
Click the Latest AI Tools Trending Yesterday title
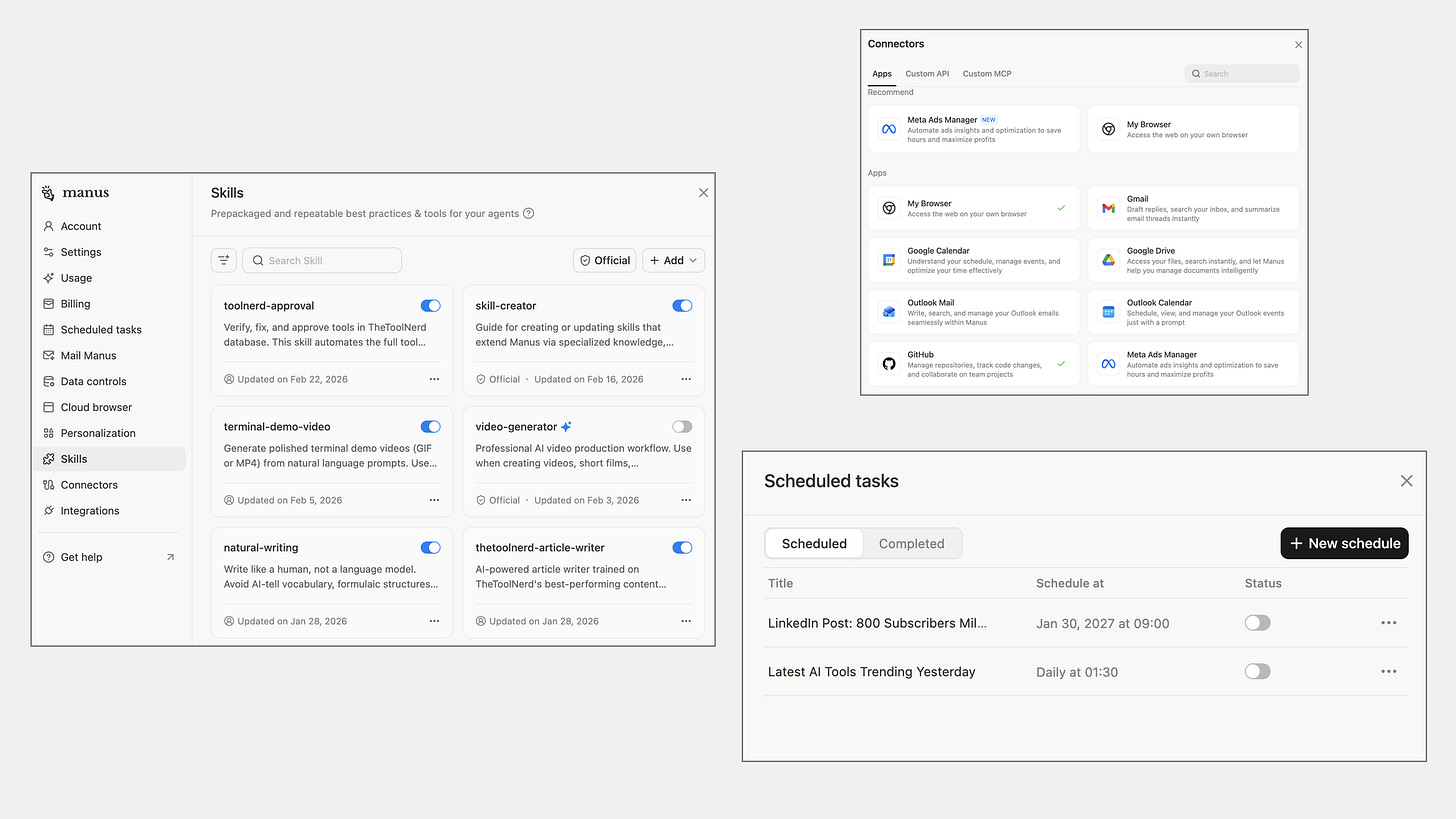click(x=871, y=672)
